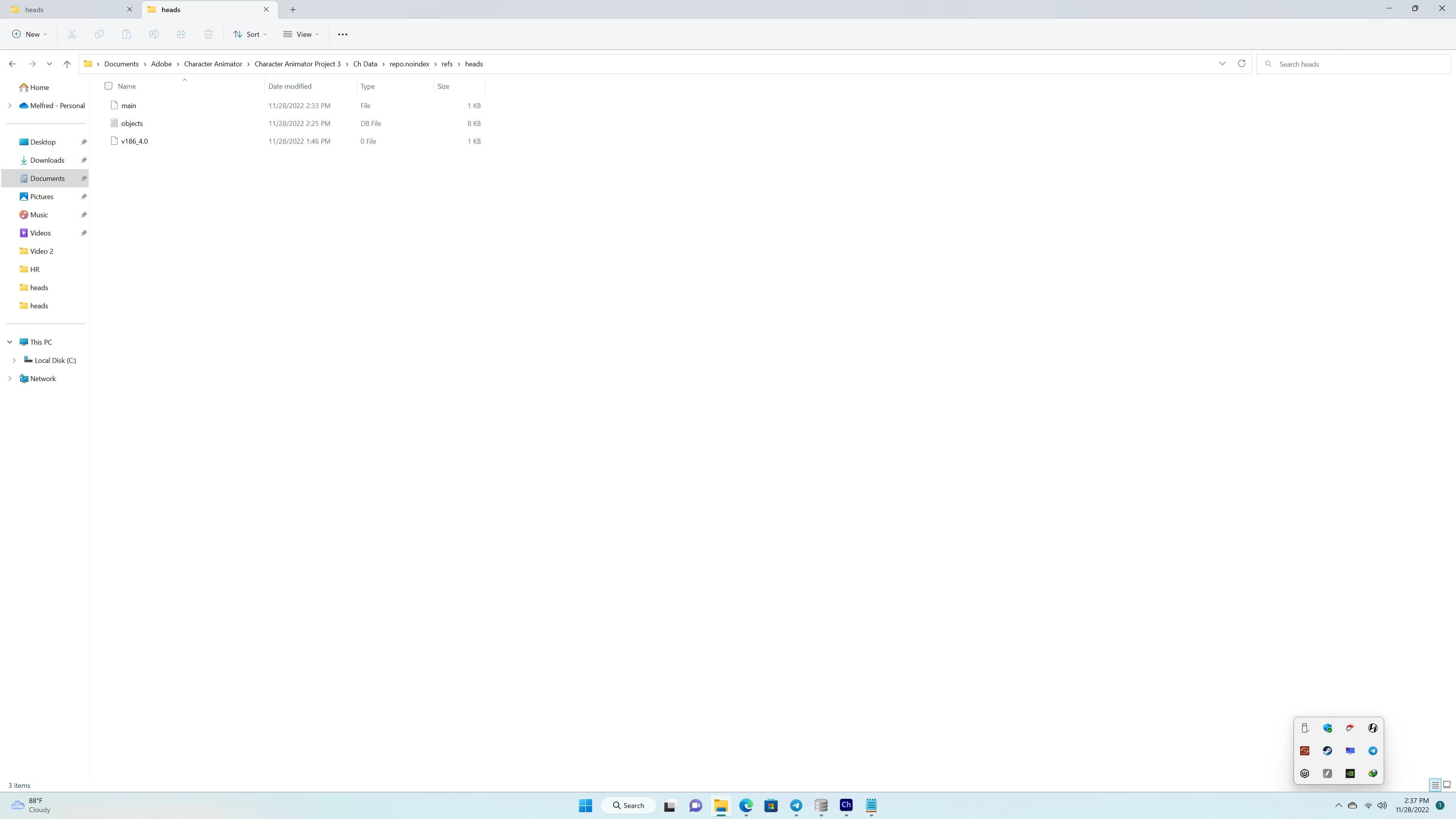Click the Steam icon in tray overflow
Image resolution: width=1456 pixels, height=819 pixels.
point(1327,751)
